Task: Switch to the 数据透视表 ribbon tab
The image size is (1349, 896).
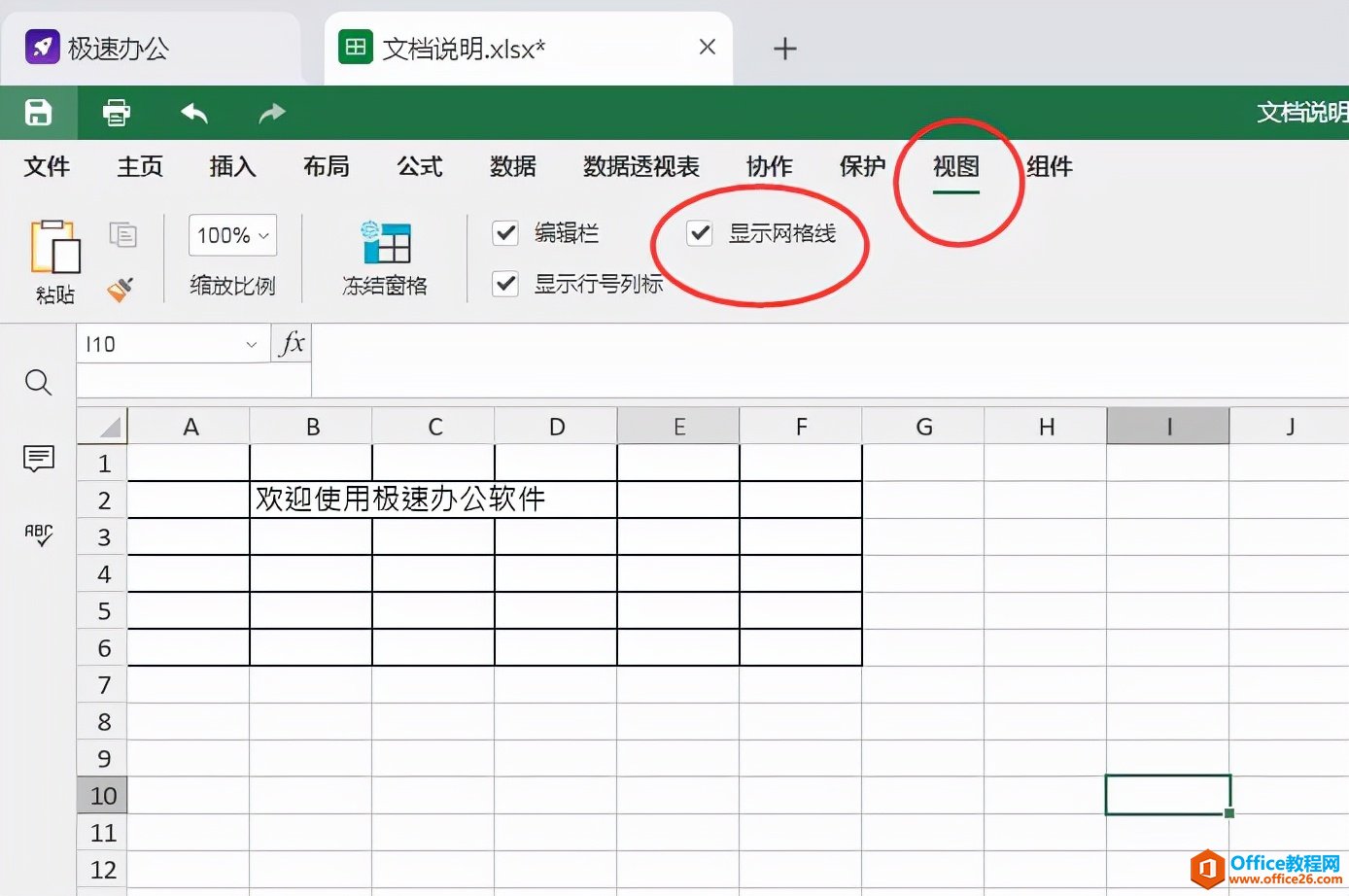Action: [641, 166]
